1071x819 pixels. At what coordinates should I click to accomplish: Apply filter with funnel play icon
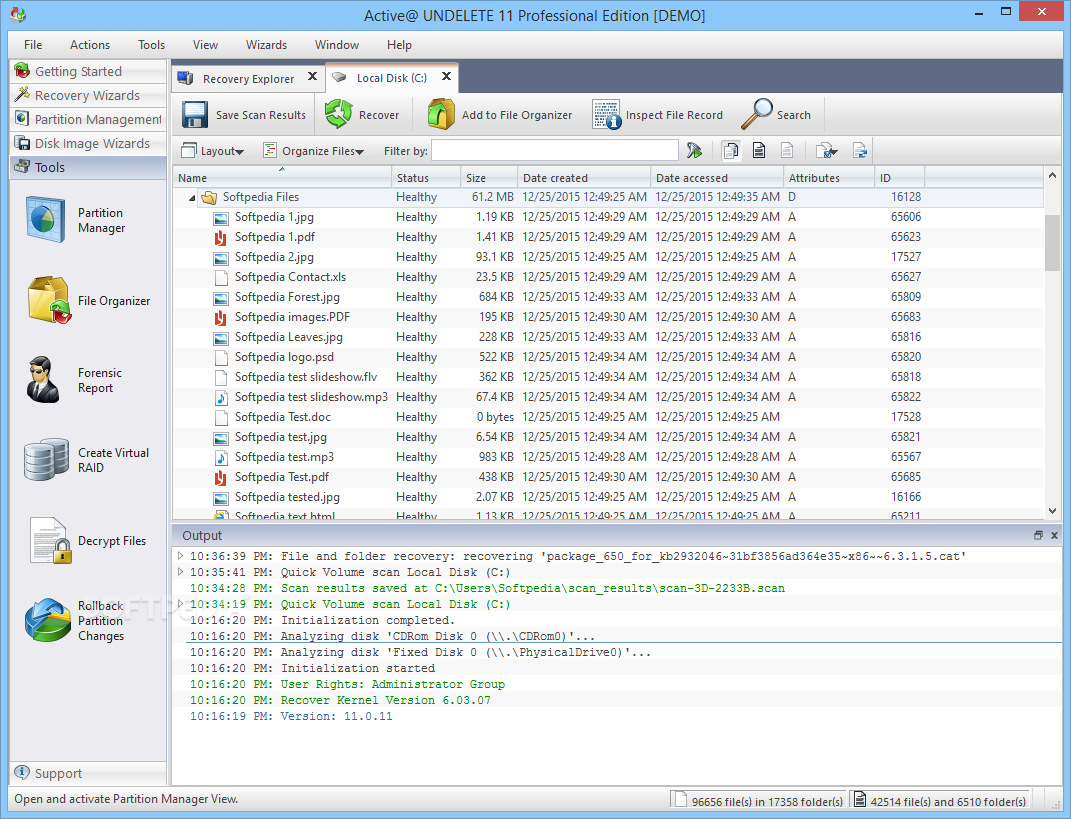point(695,150)
